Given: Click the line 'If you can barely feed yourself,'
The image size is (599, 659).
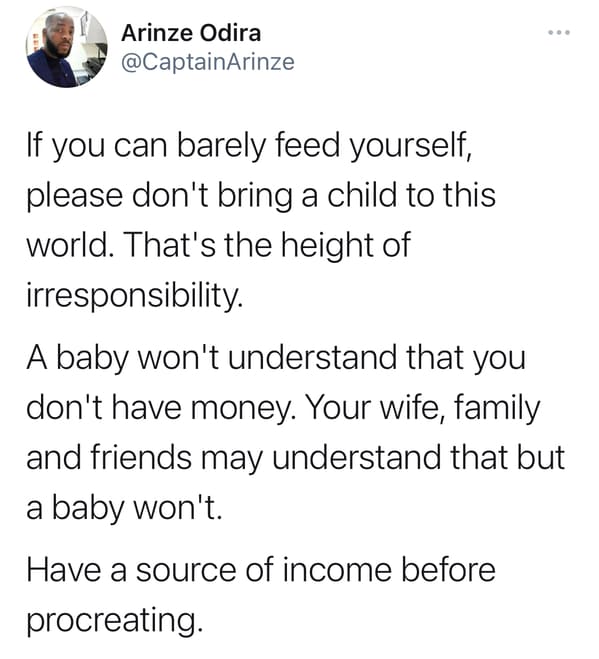Looking at the screenshot, I should pos(251,146).
